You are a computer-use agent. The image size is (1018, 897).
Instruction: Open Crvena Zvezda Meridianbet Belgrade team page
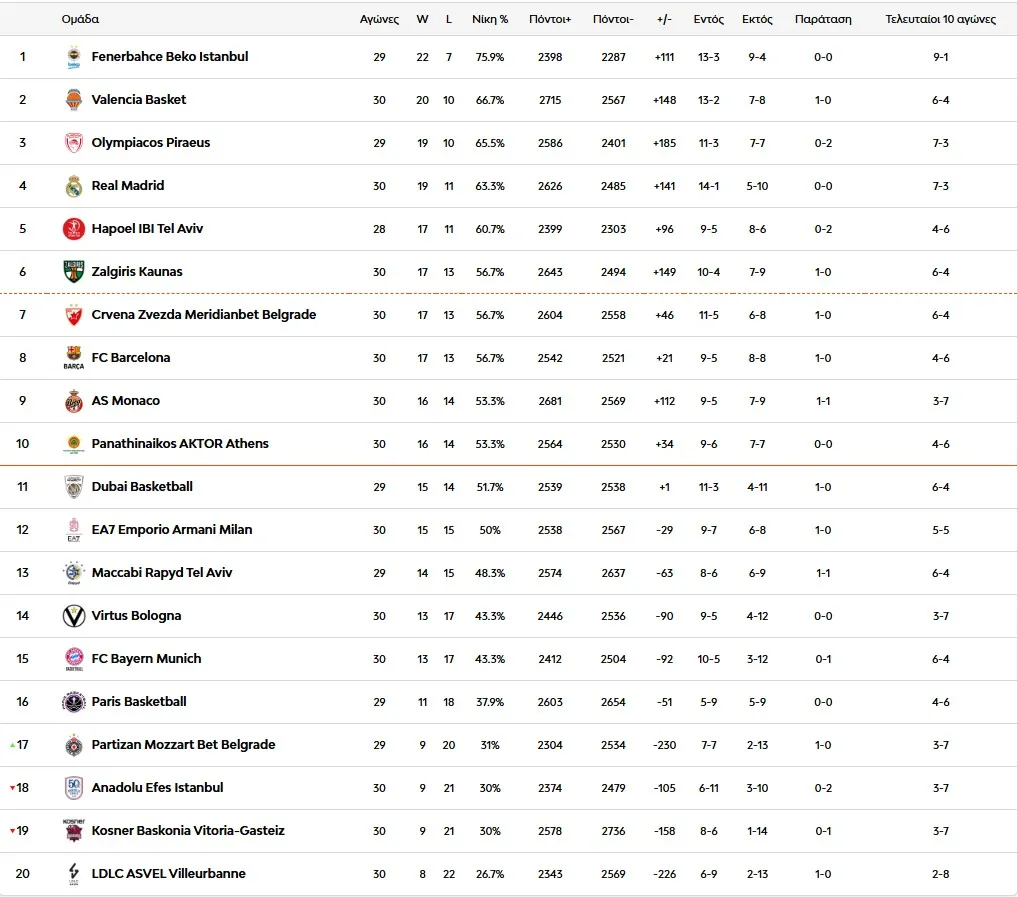point(204,315)
